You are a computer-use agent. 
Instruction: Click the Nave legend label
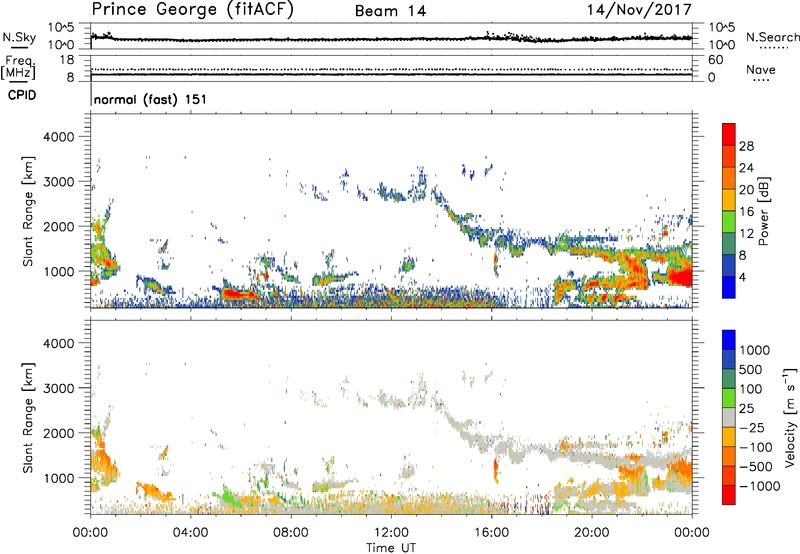761,69
